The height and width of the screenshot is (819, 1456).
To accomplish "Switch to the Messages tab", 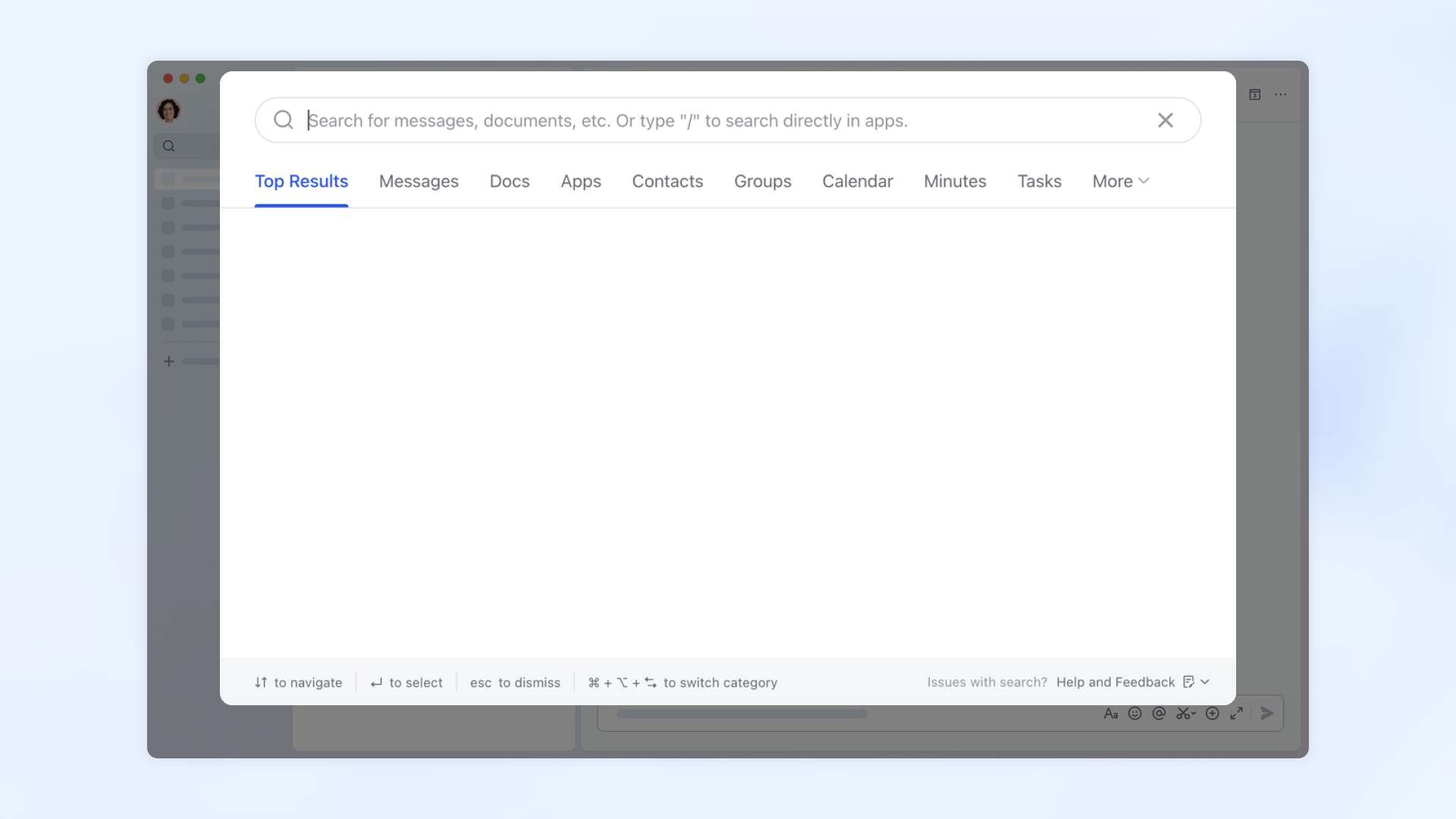I will (x=419, y=181).
